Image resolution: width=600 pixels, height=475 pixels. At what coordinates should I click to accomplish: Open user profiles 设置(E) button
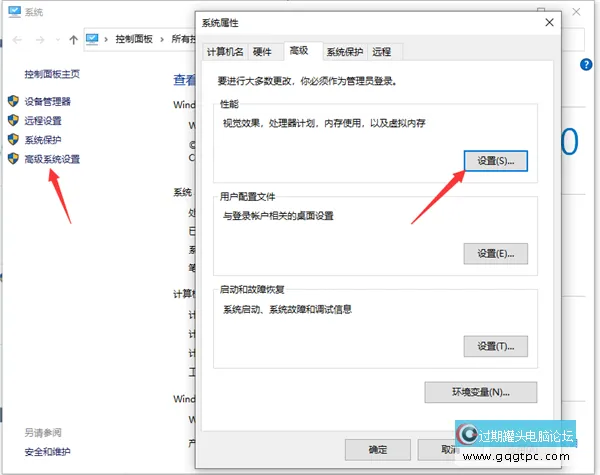pyautogui.click(x=496, y=253)
